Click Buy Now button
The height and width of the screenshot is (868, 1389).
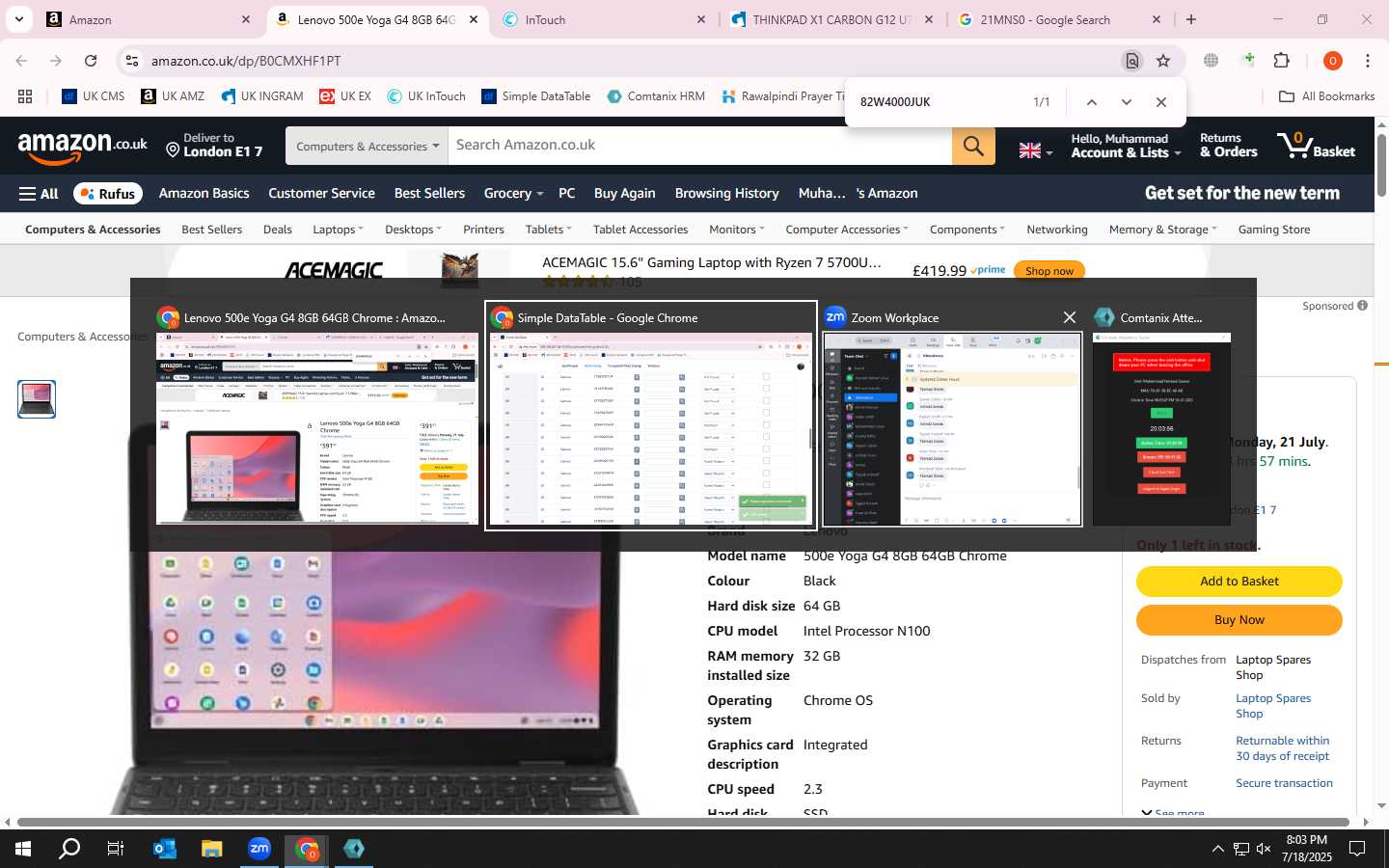pos(1239,620)
